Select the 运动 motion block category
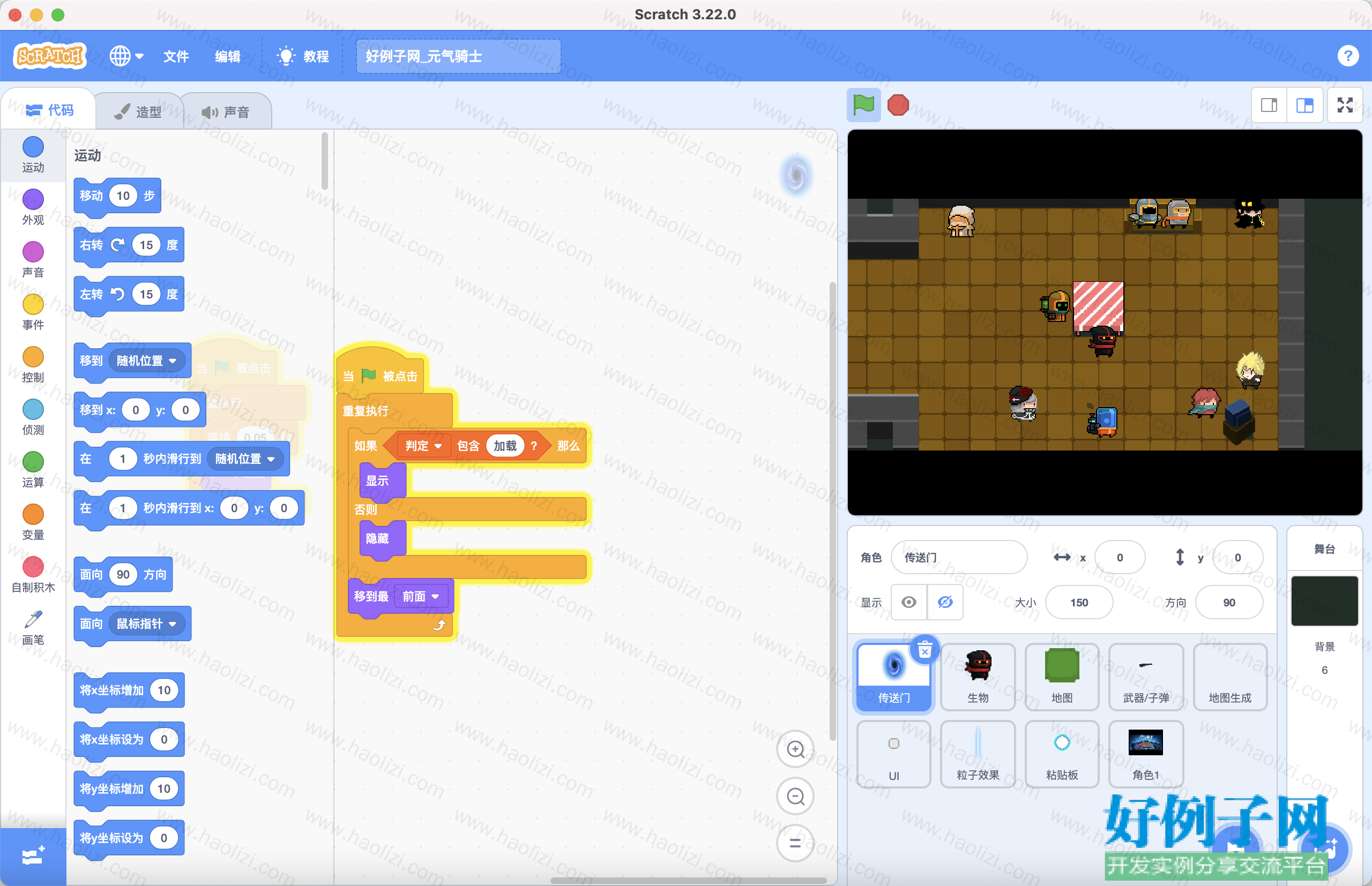This screenshot has height=886, width=1372. tap(33, 155)
